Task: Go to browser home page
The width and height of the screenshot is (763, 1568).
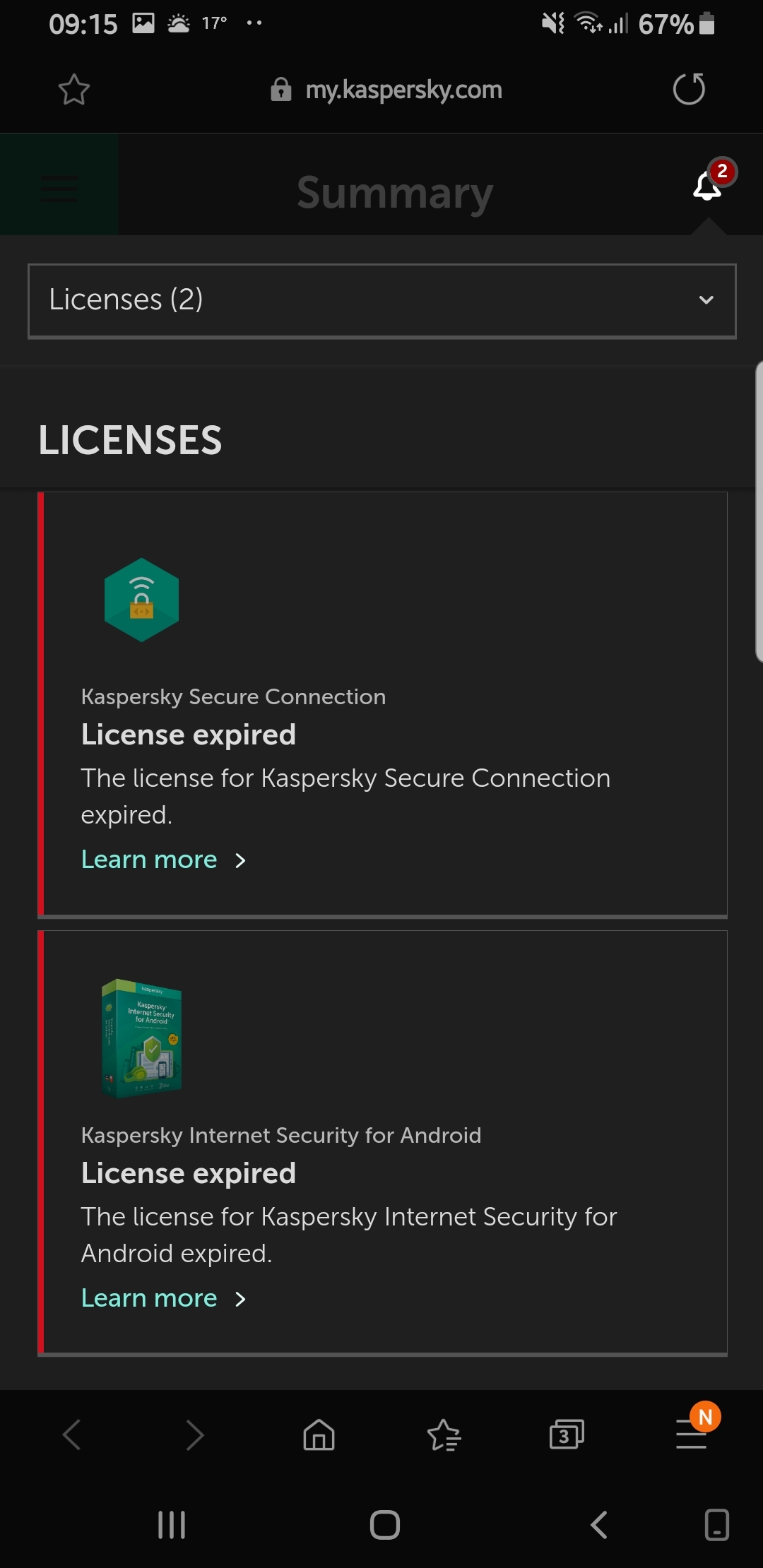Action: [x=319, y=1435]
